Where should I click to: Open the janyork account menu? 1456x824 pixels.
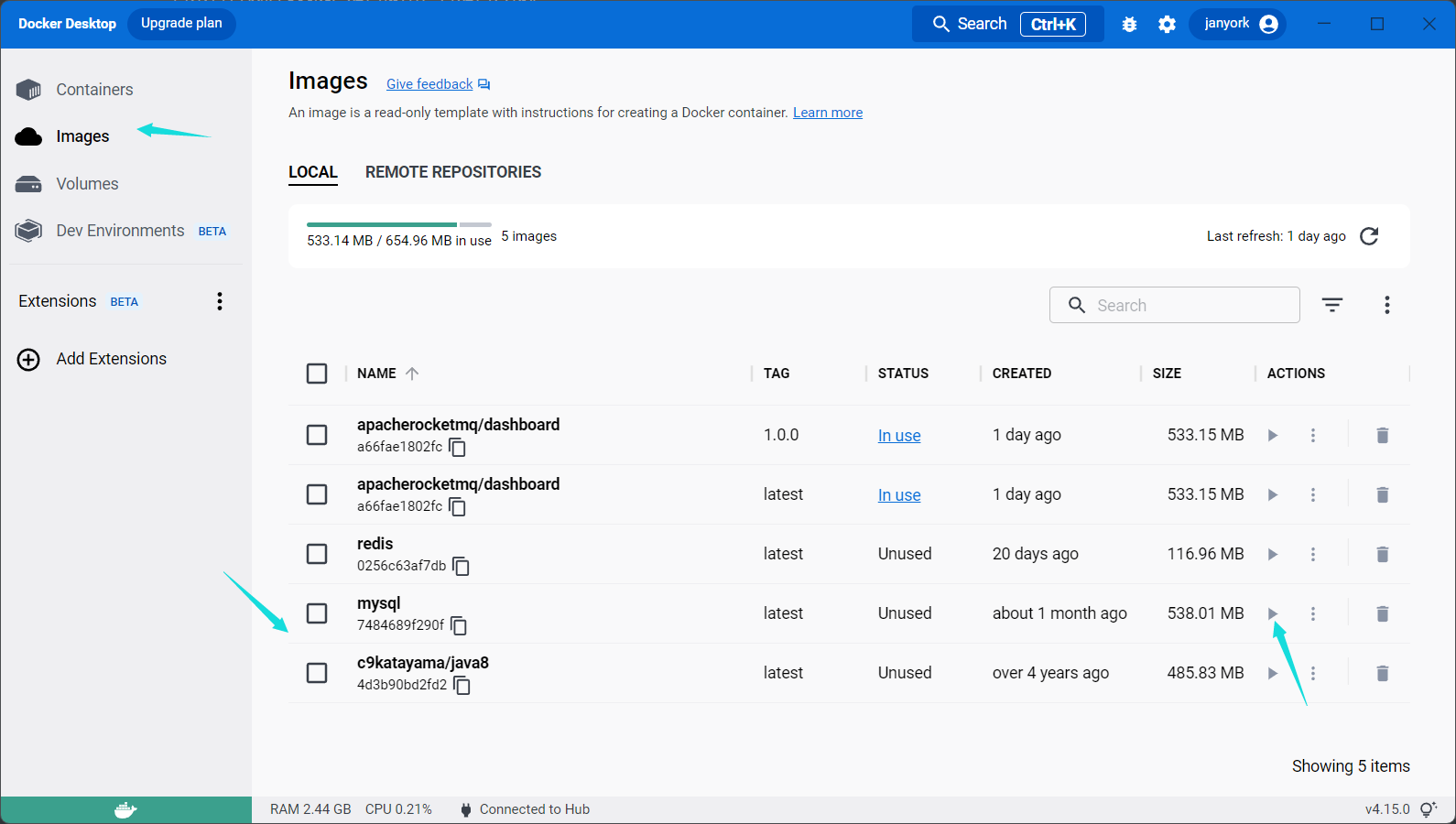point(1238,24)
